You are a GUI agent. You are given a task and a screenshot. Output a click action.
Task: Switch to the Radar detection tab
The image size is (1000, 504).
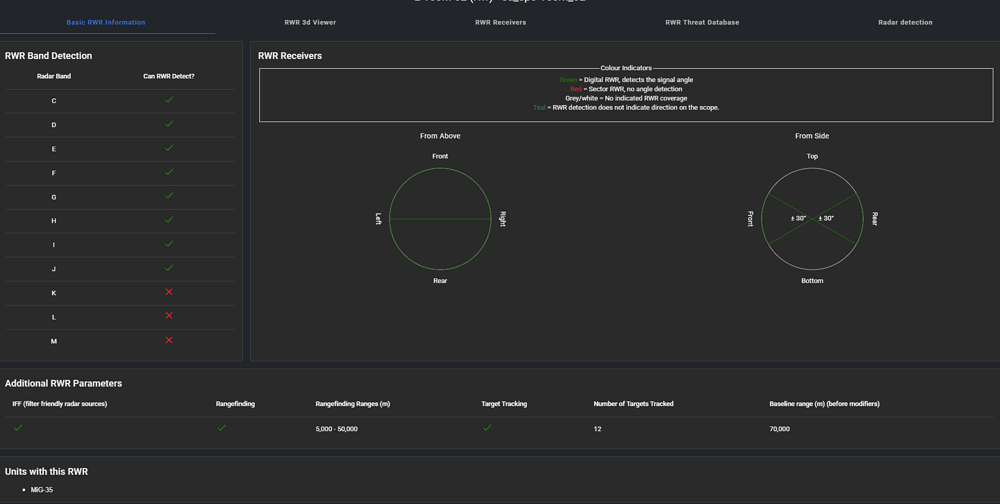pos(905,22)
